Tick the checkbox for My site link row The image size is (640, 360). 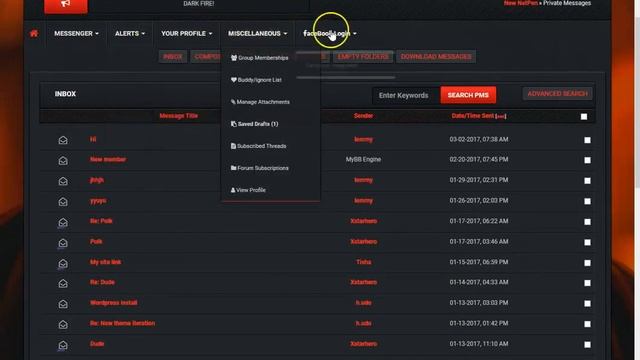(587, 263)
